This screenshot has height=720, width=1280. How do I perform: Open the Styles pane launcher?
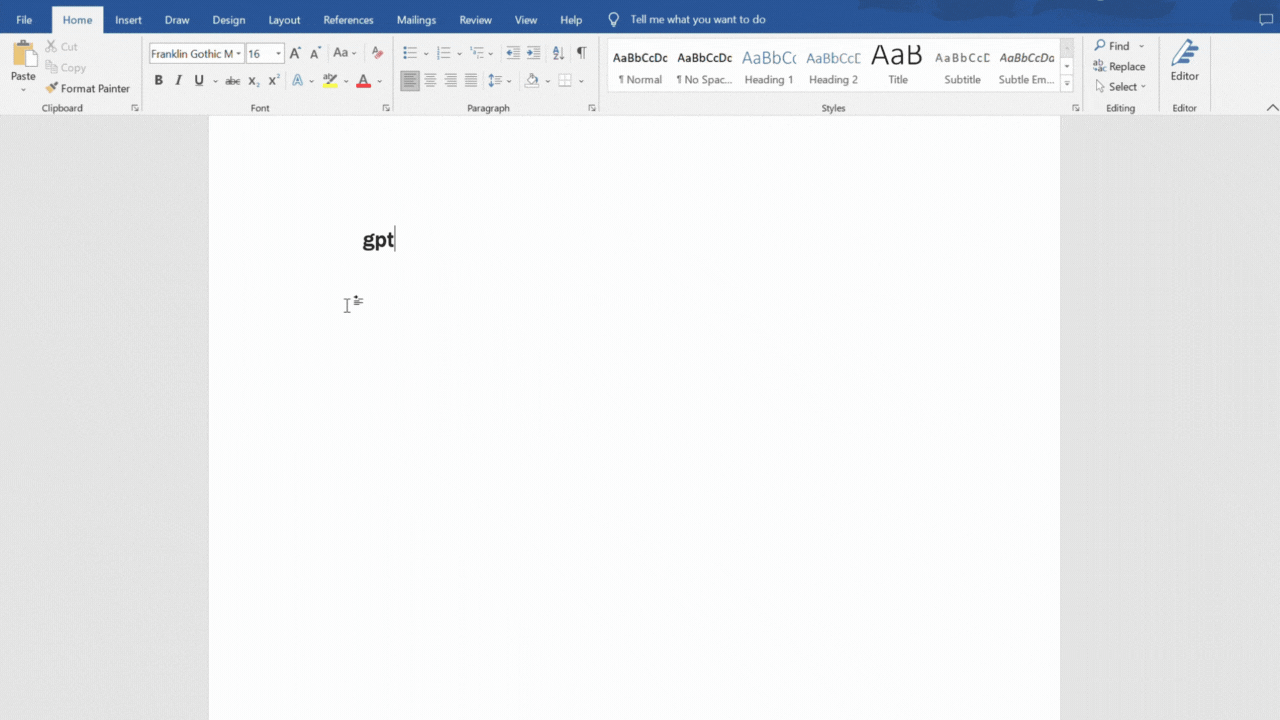coord(1076,108)
